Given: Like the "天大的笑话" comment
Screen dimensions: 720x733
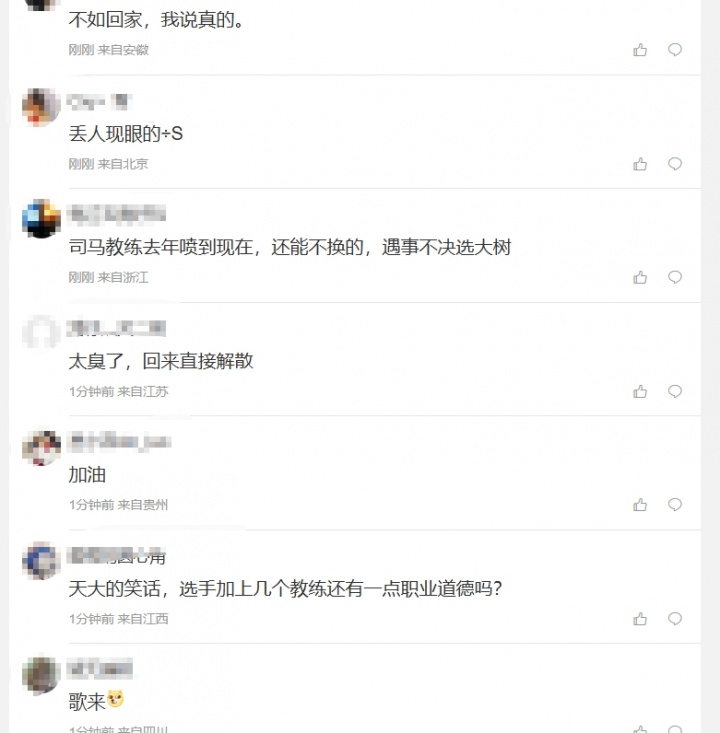Looking at the screenshot, I should click(x=640, y=619).
